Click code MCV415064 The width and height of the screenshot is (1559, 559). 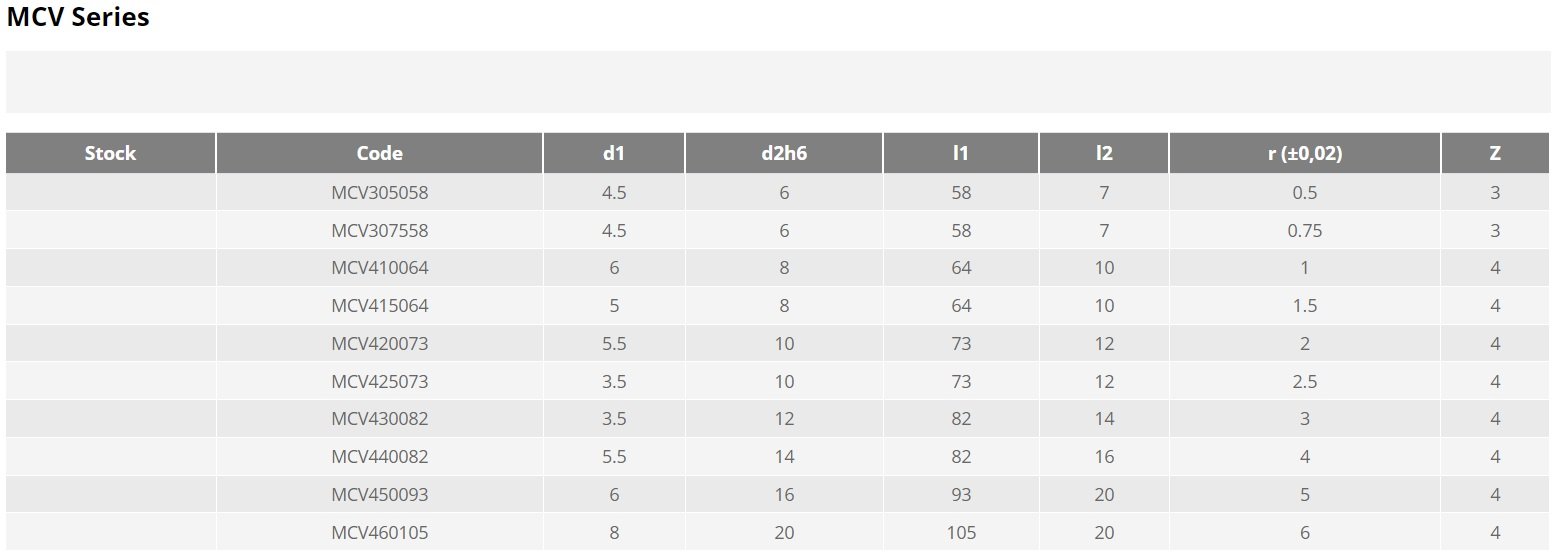click(x=379, y=306)
